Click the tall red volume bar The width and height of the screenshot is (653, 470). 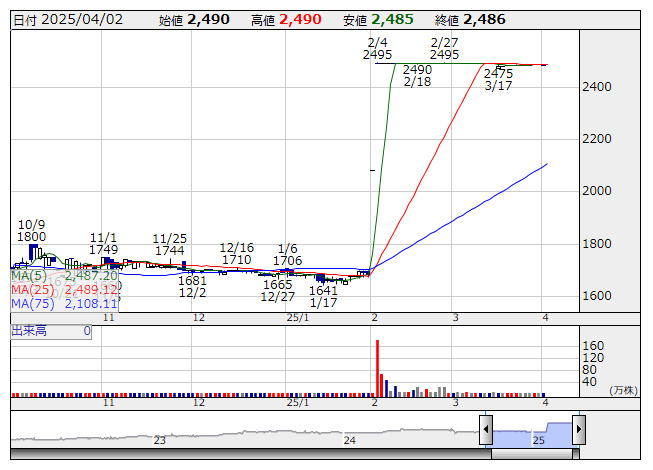377,368
